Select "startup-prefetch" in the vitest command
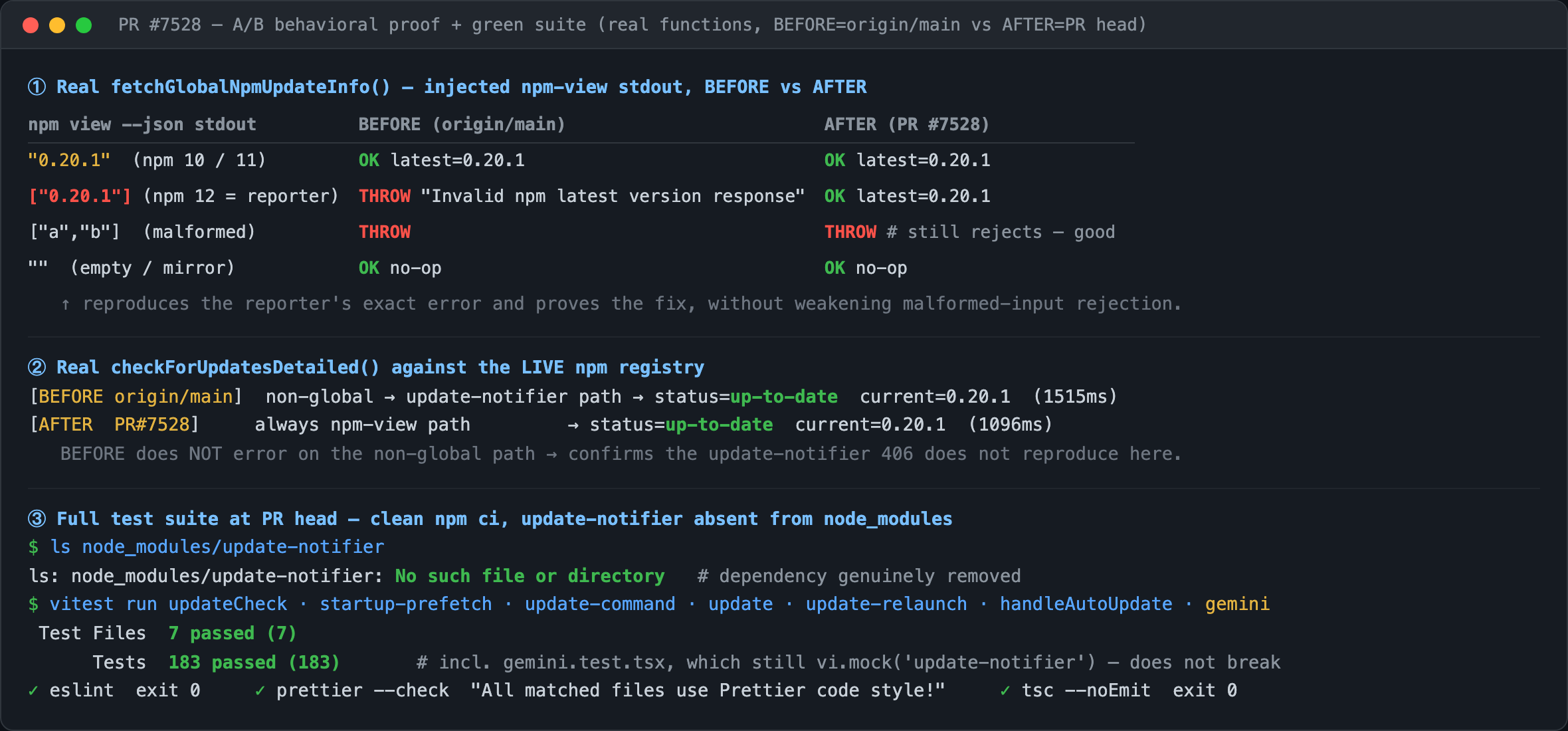This screenshot has height=731, width=1568. tap(406, 604)
